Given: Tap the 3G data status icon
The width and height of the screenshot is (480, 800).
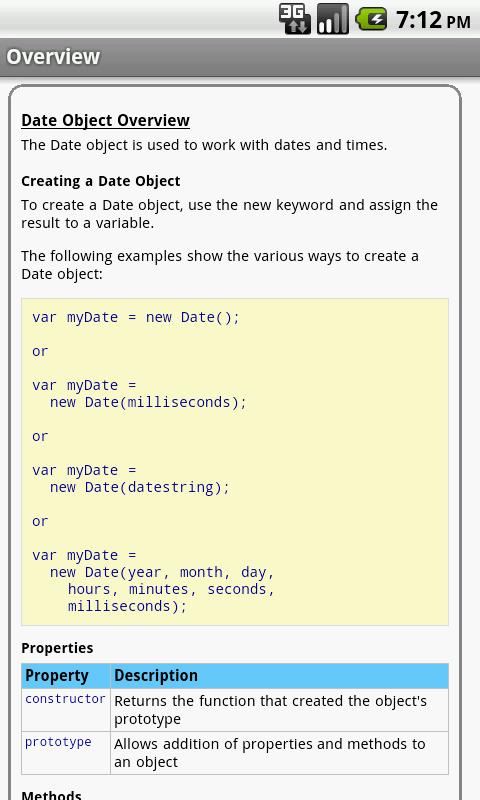Looking at the screenshot, I should (x=295, y=19).
